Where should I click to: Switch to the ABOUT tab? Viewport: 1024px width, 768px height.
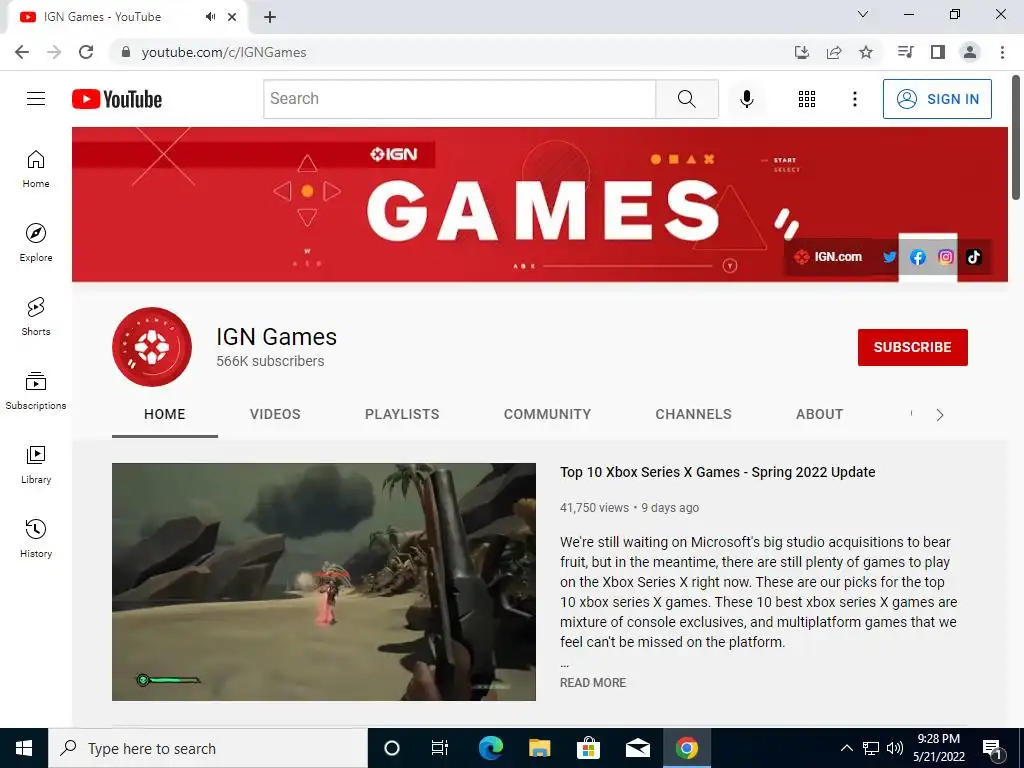tap(820, 414)
